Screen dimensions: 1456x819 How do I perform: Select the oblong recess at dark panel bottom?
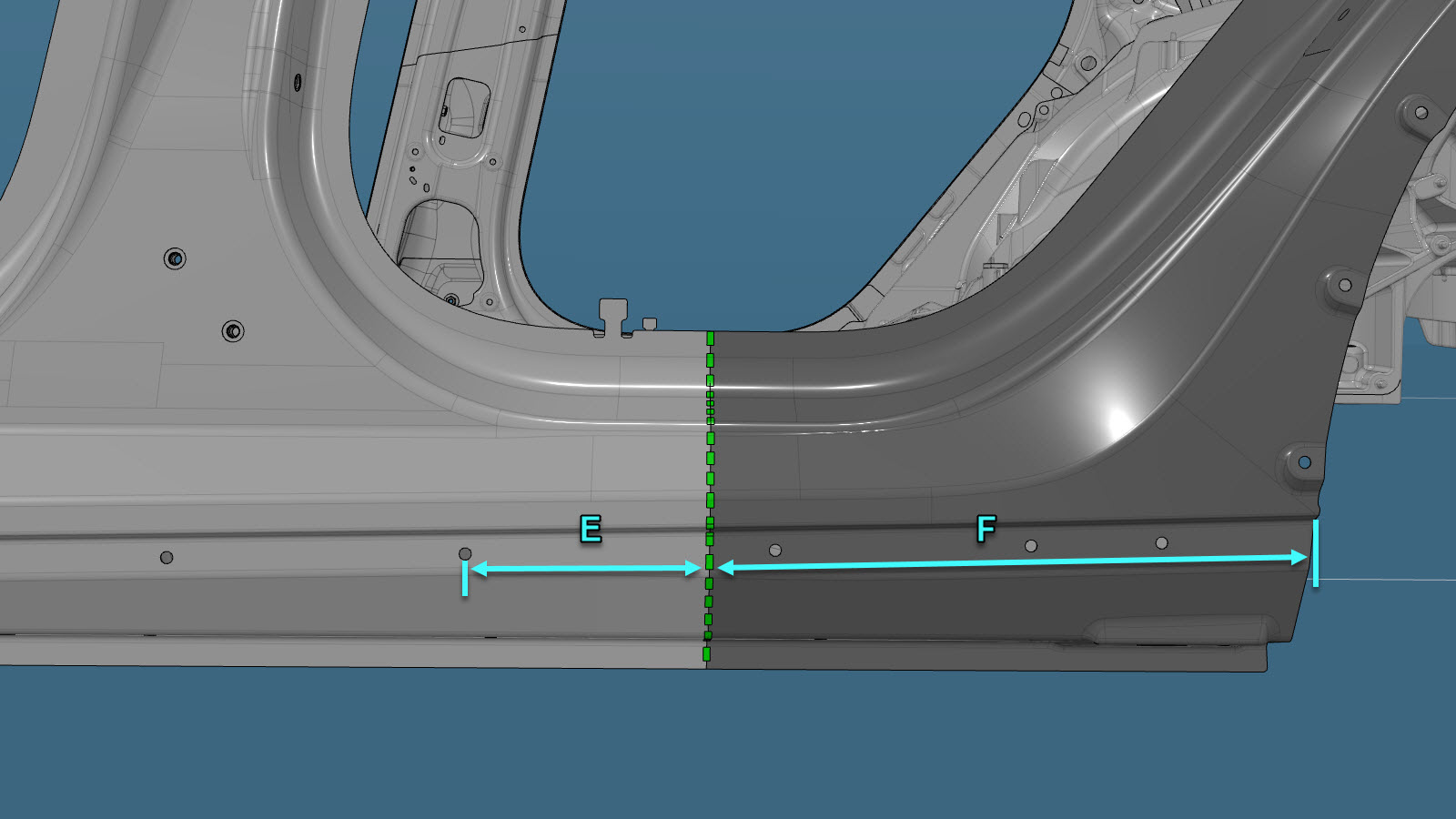pos(1181,629)
